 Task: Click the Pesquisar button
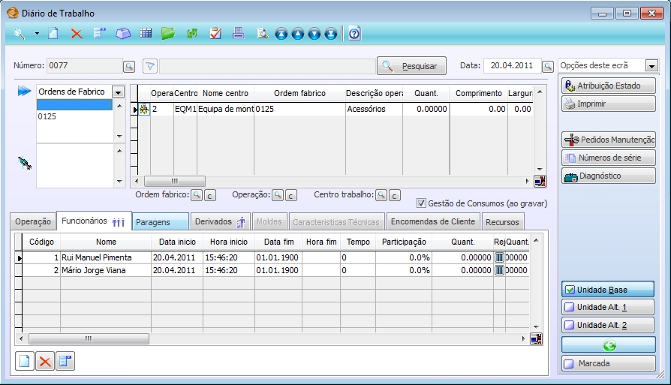[412, 66]
